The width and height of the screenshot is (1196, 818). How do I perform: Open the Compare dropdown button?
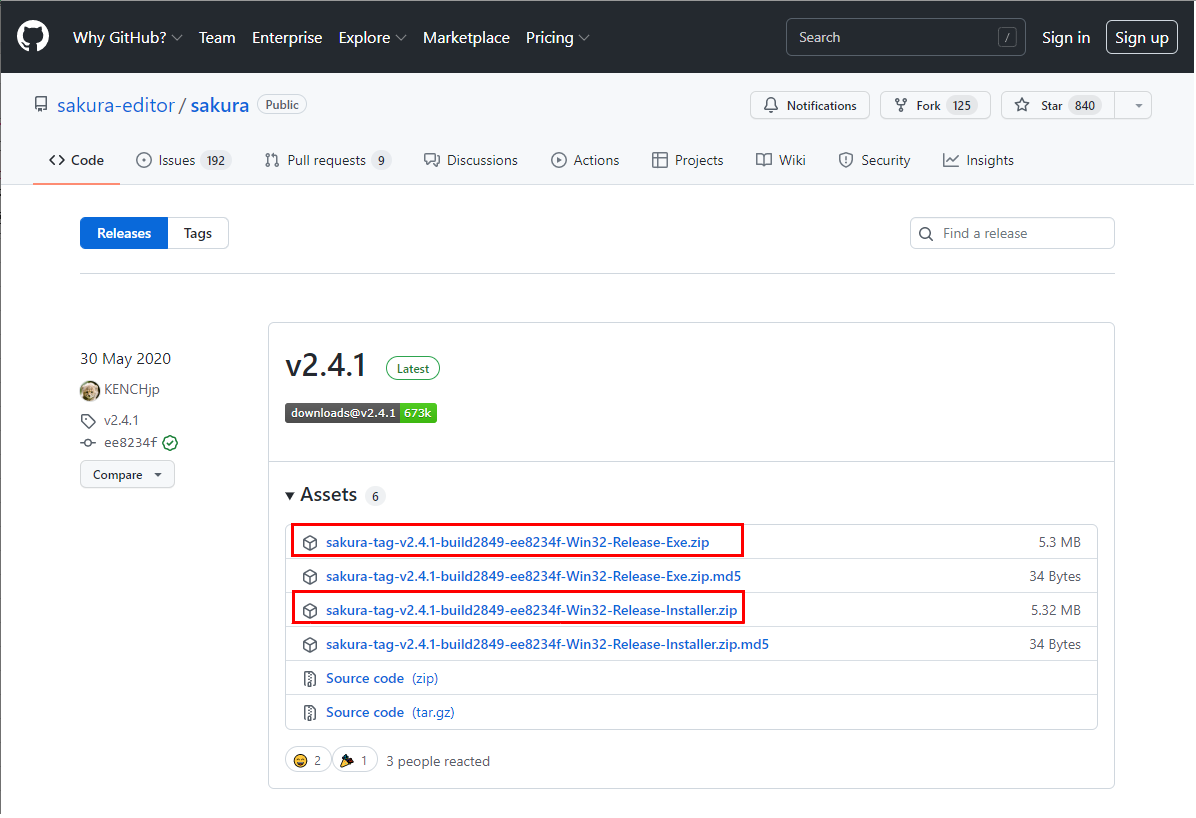pos(127,475)
